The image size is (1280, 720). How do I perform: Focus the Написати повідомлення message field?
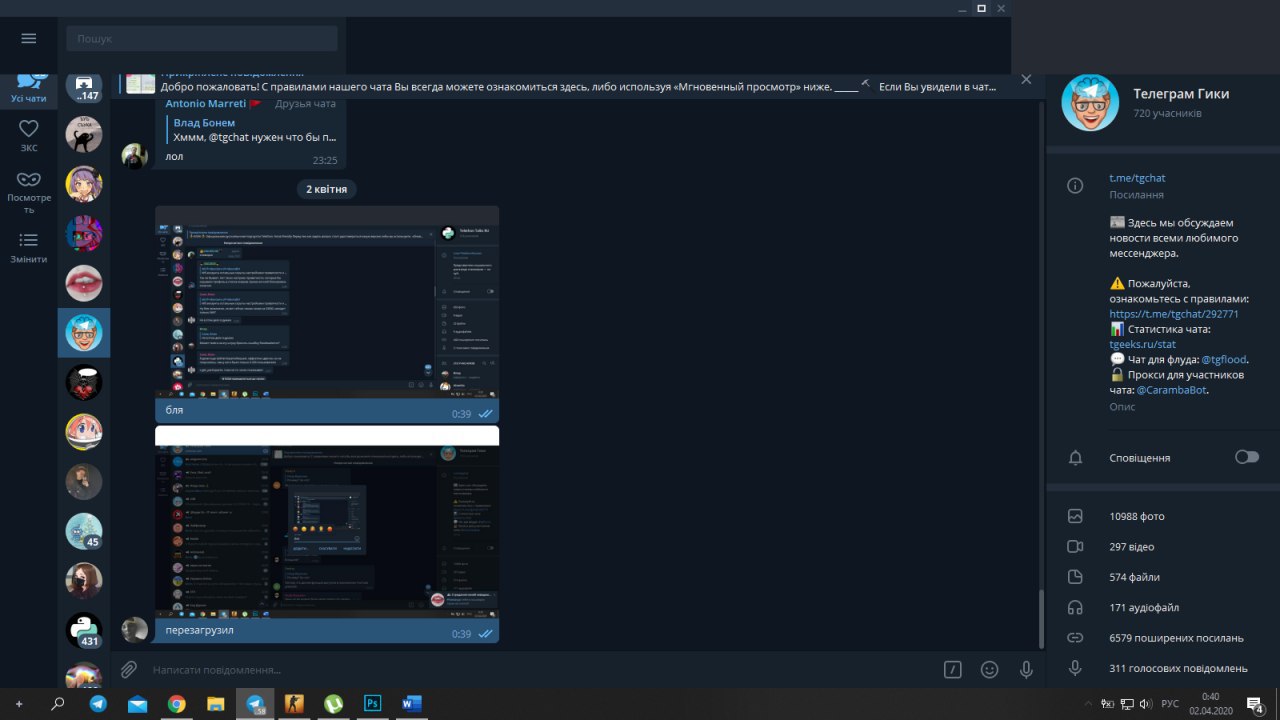[x=540, y=670]
